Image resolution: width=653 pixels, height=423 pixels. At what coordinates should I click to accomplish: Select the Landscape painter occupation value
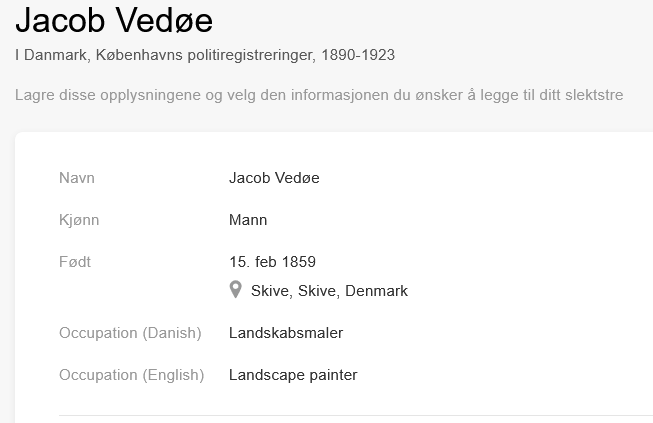[293, 375]
